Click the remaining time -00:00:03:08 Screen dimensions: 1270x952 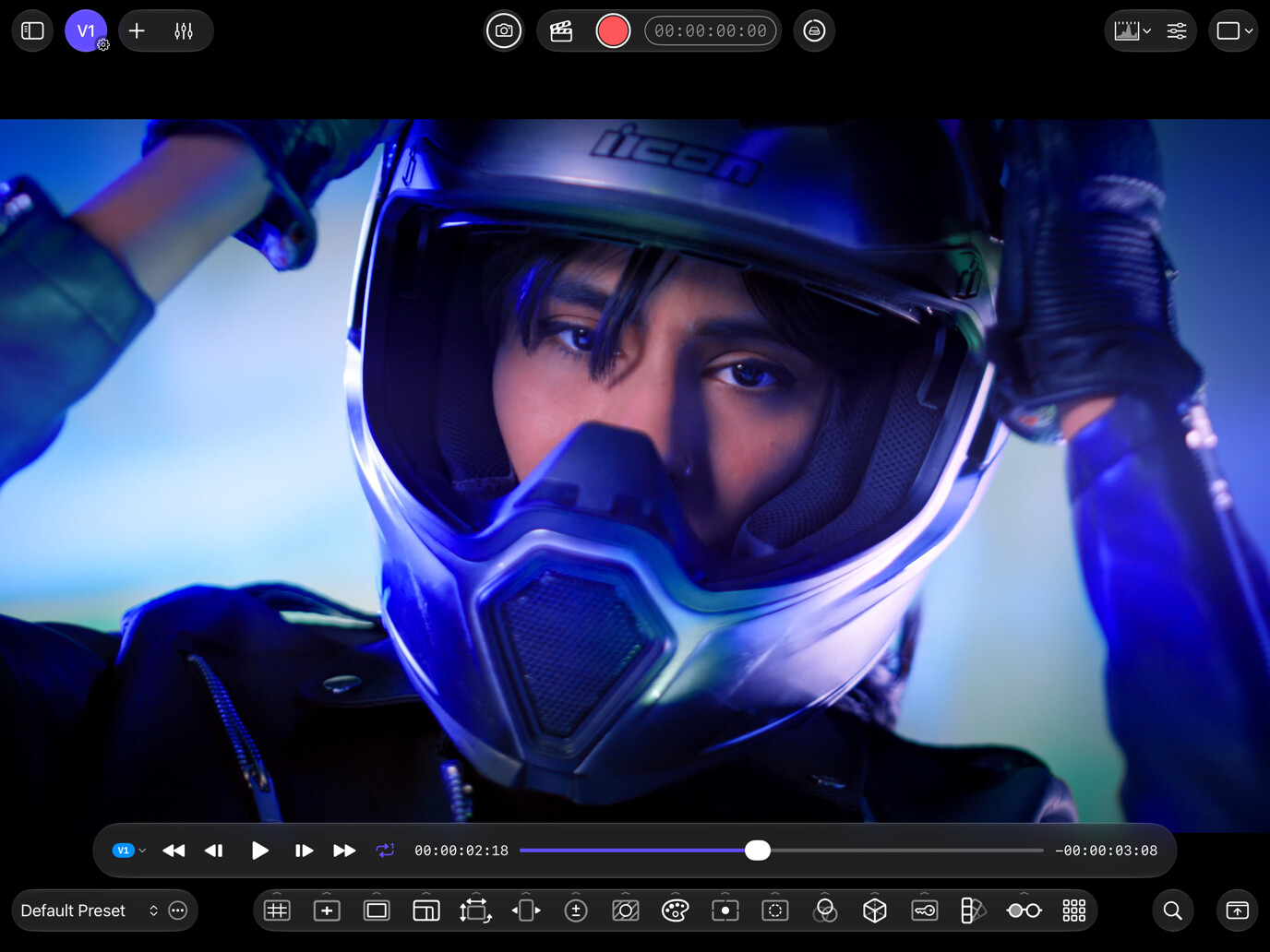pos(1106,851)
